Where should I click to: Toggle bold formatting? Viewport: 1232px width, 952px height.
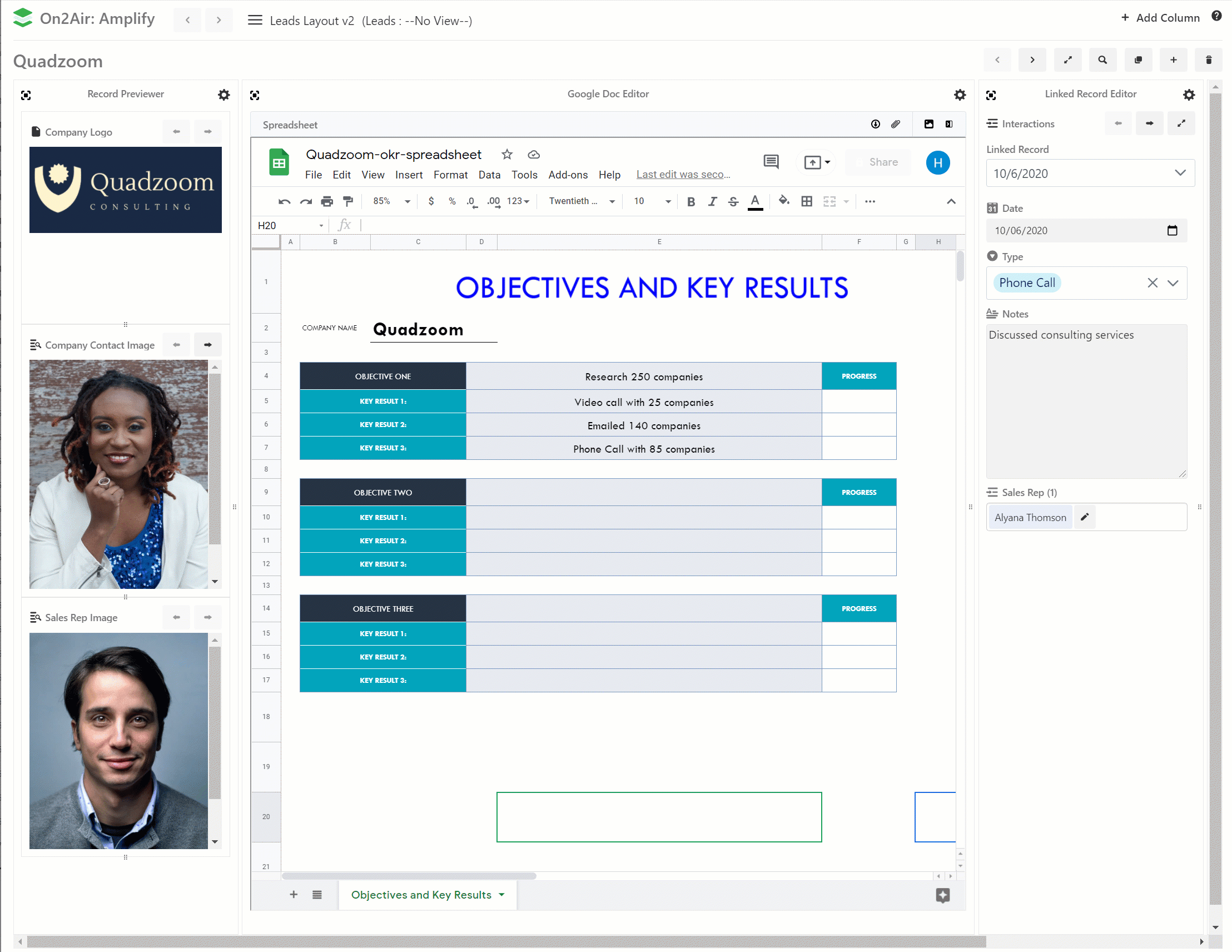coord(690,201)
